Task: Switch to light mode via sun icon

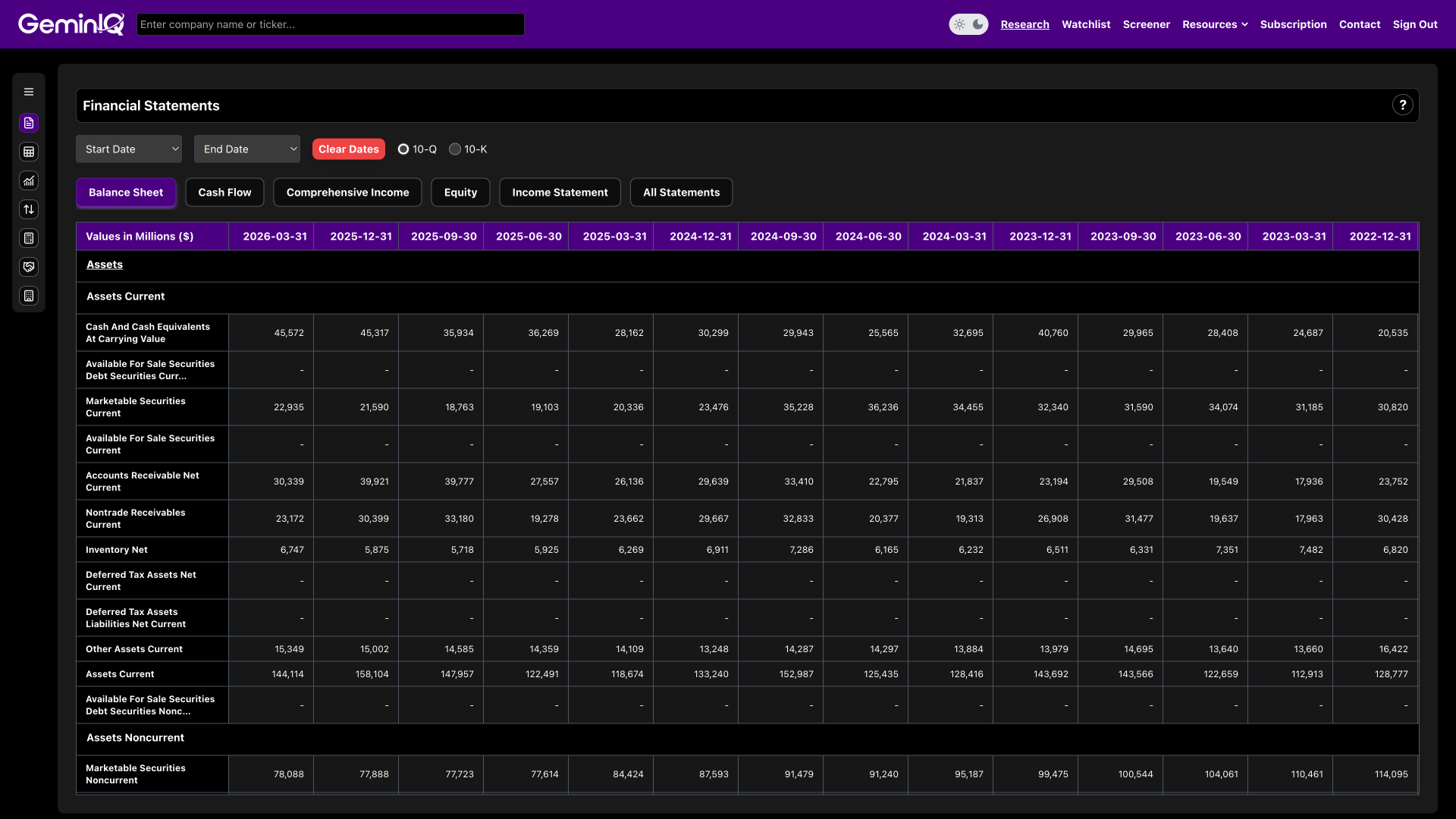Action: pos(959,24)
